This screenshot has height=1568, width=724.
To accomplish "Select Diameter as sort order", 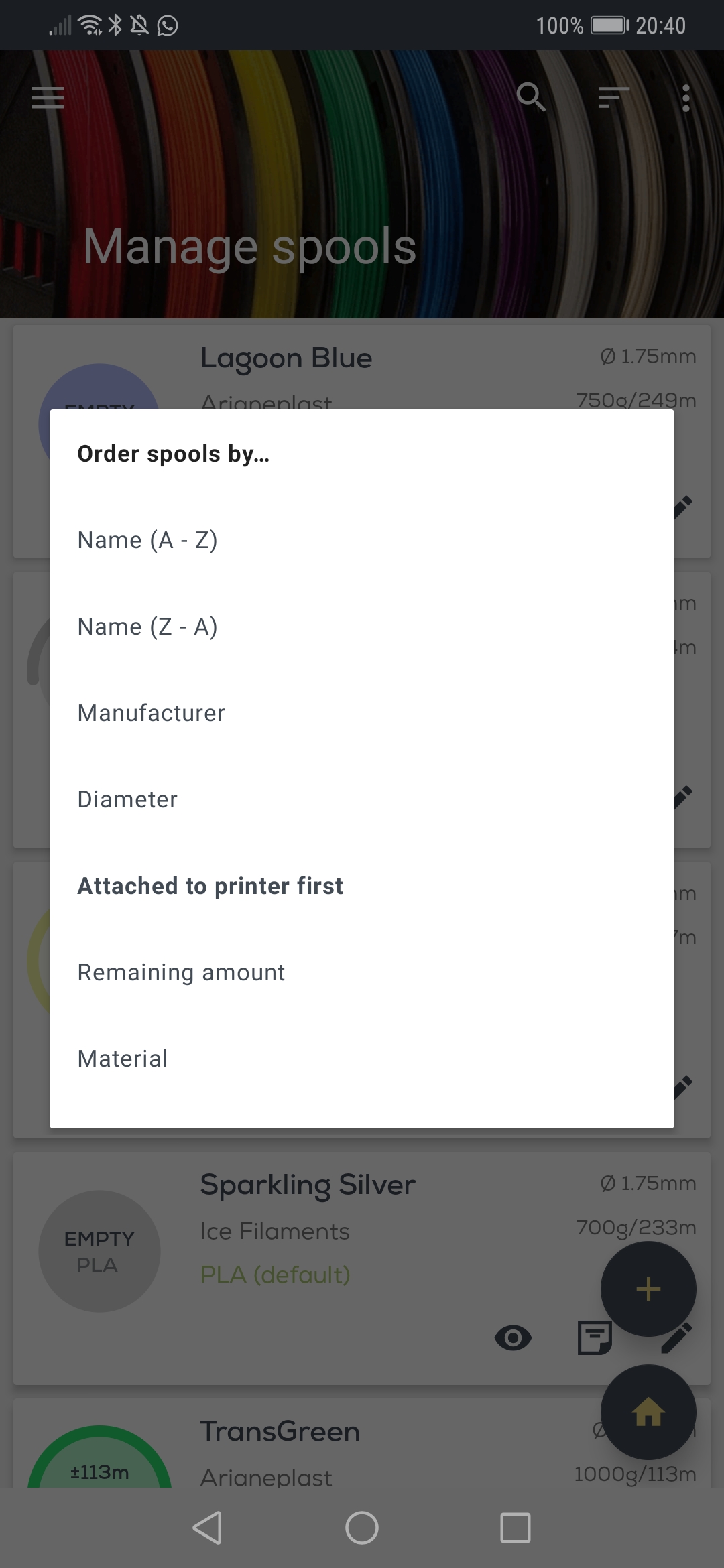I will [127, 799].
